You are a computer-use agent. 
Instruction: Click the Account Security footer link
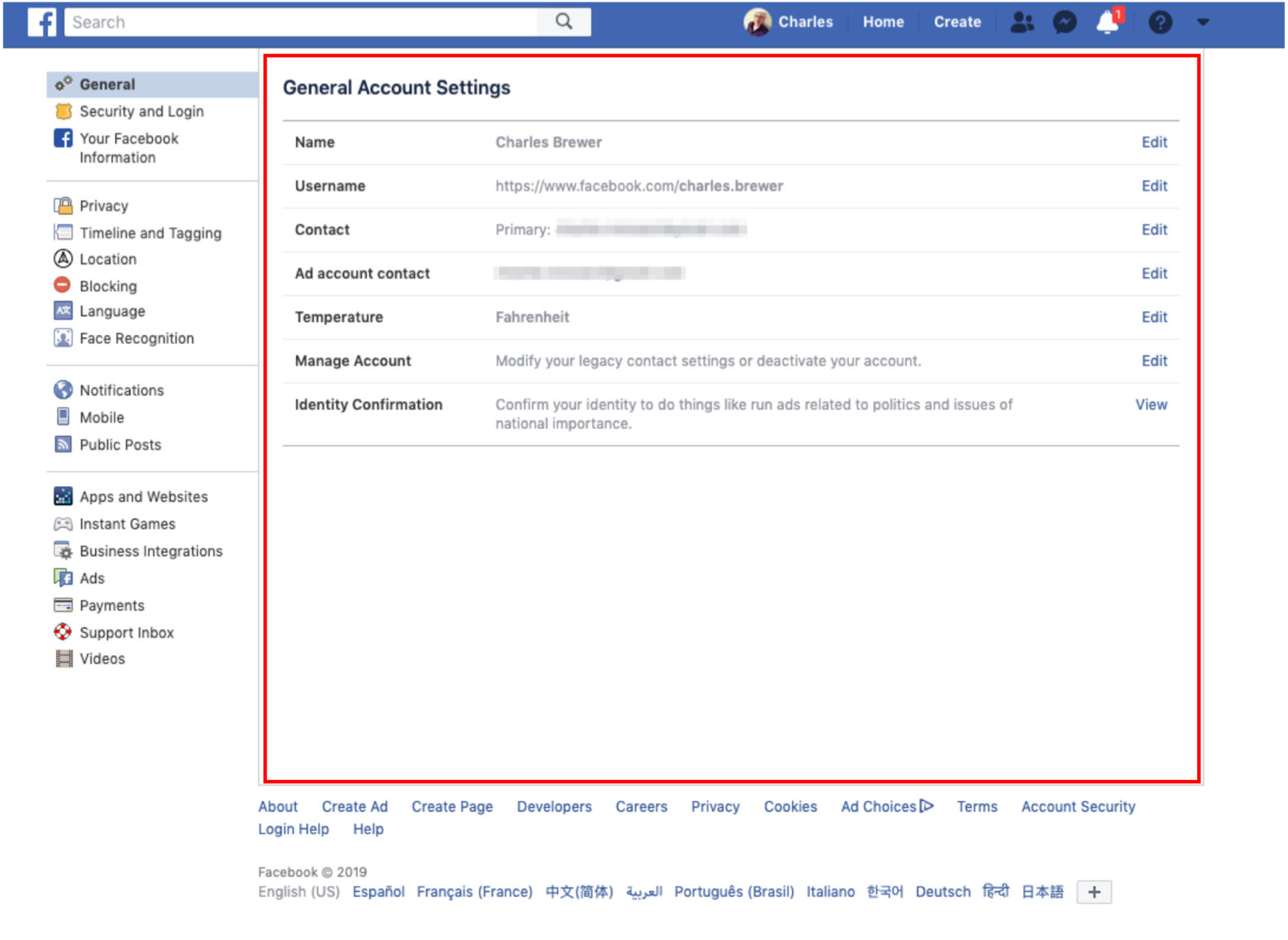1078,807
